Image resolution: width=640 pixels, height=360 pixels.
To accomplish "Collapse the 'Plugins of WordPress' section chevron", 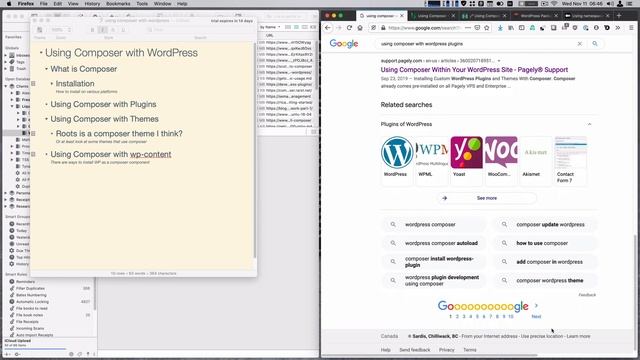I will (x=589, y=124).
